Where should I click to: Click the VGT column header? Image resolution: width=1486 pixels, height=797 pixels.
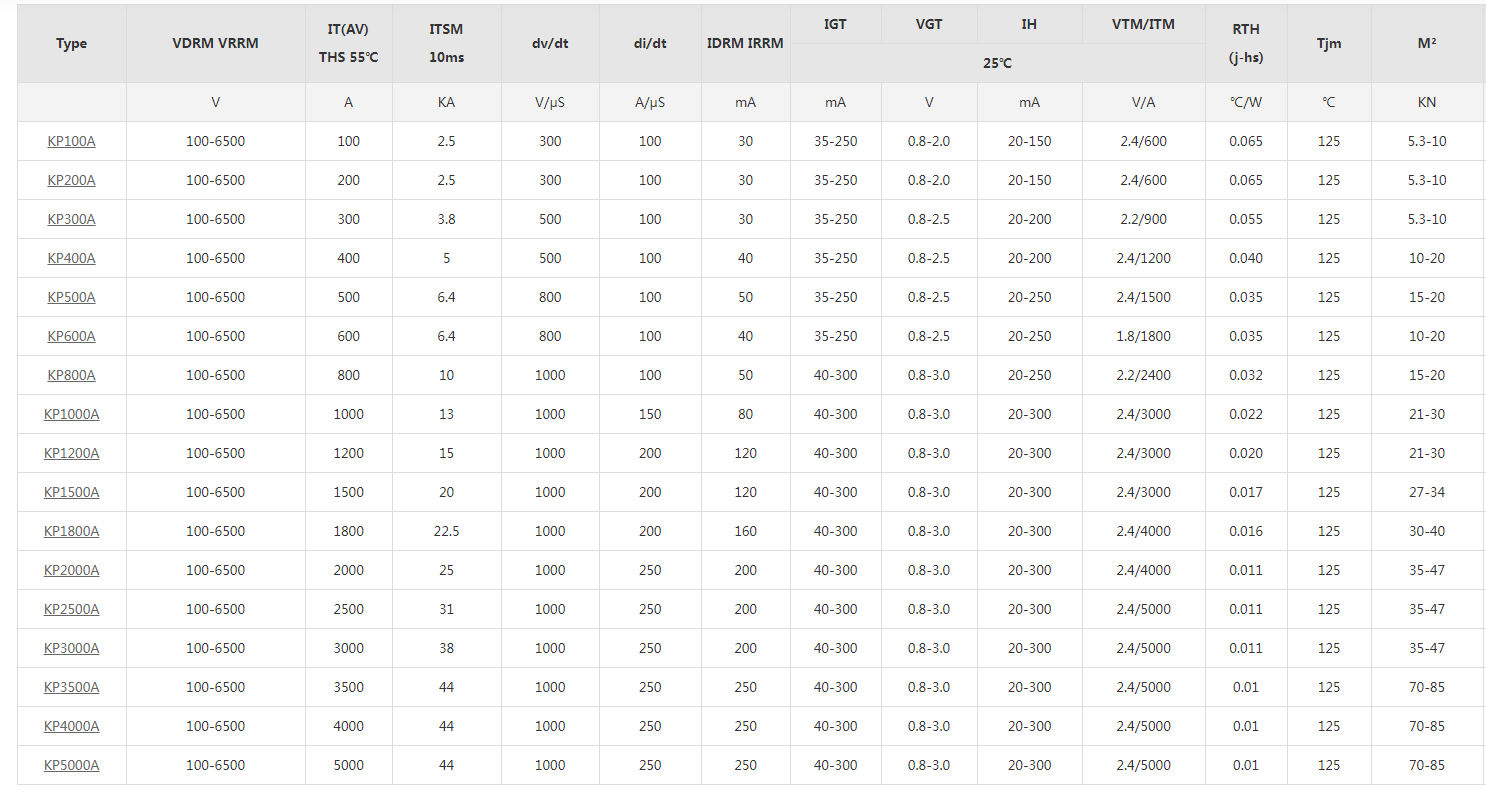pos(929,24)
